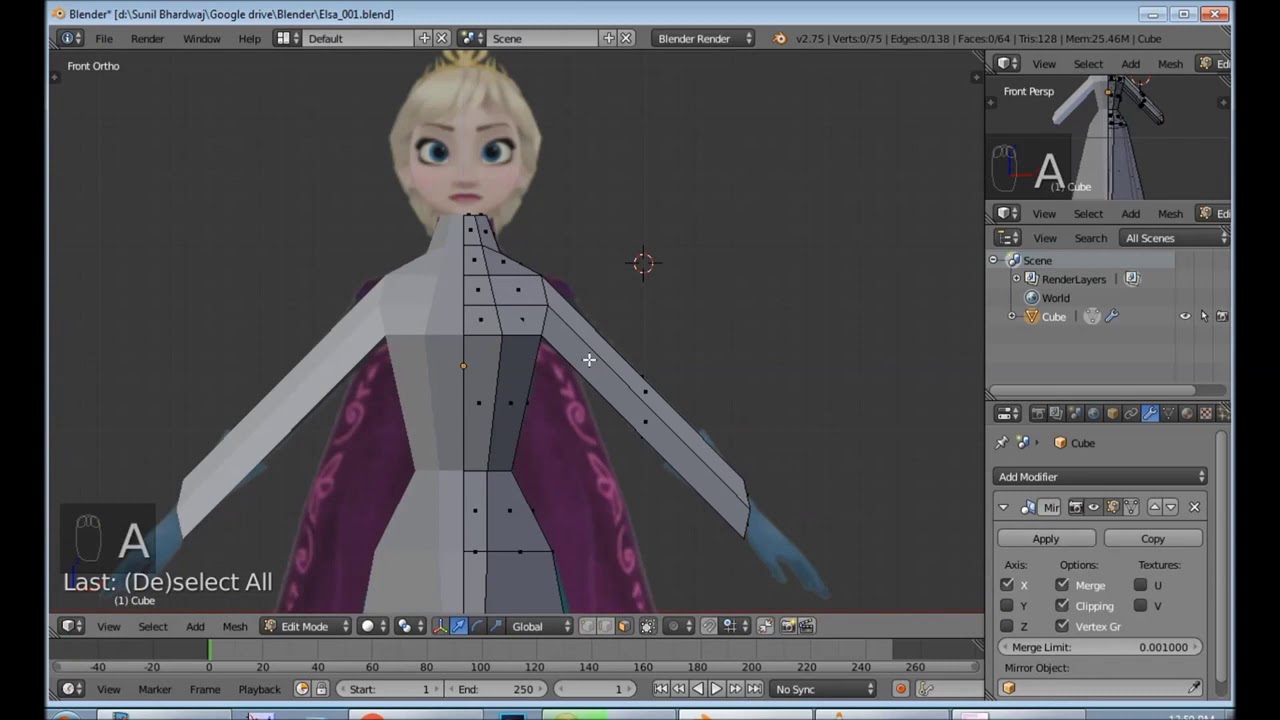This screenshot has height=720, width=1280.
Task: Select the scale manipulator icon
Action: 496,626
